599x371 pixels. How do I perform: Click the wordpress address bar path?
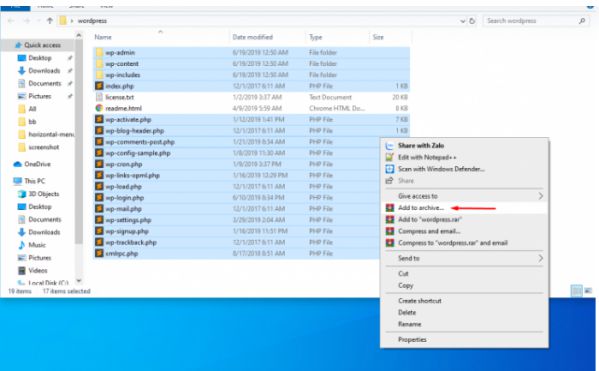tap(92, 21)
